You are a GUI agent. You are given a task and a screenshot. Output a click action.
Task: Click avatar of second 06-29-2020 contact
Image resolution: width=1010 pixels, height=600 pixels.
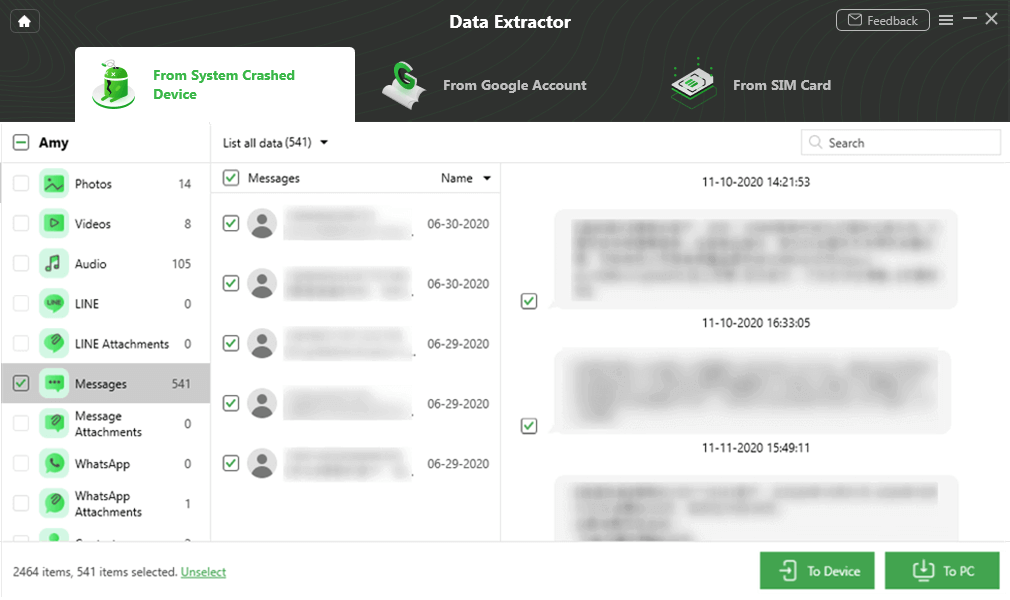(x=262, y=403)
